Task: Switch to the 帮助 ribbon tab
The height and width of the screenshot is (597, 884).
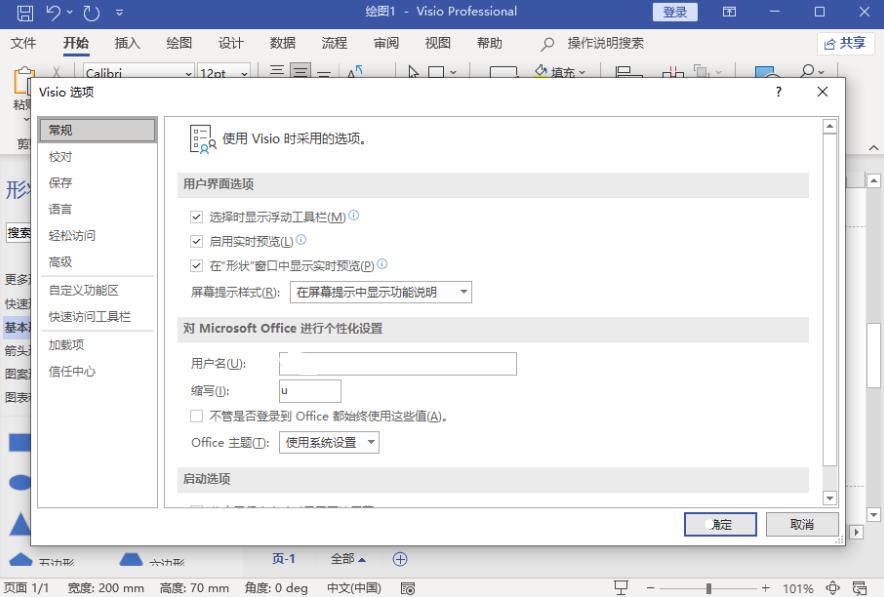Action: tap(489, 43)
